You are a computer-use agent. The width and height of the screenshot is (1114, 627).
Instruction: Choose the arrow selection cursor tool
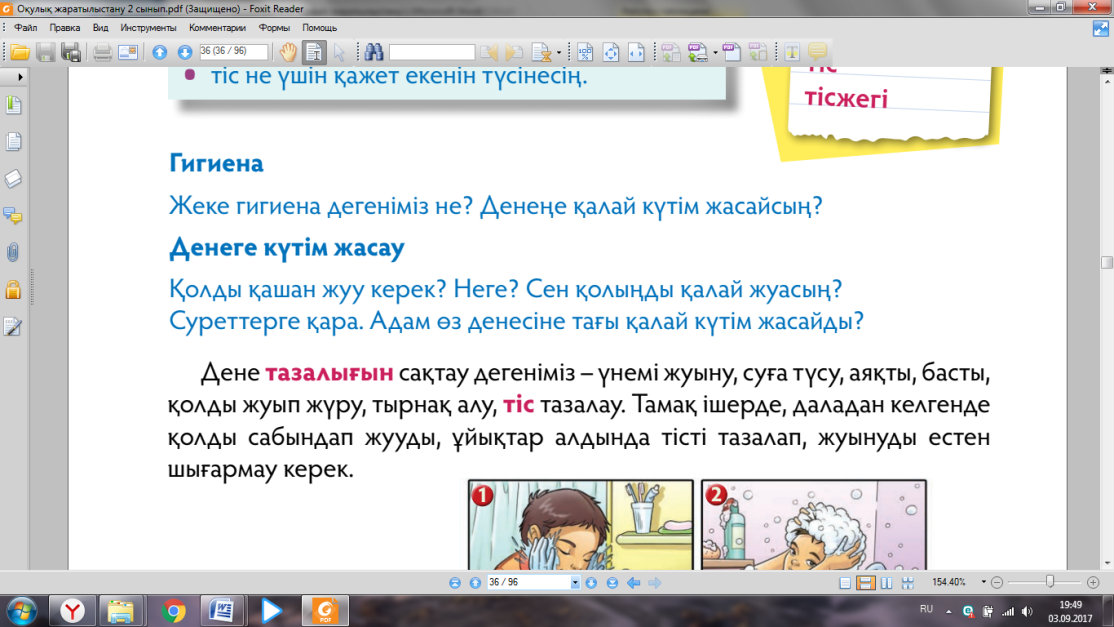[x=340, y=52]
